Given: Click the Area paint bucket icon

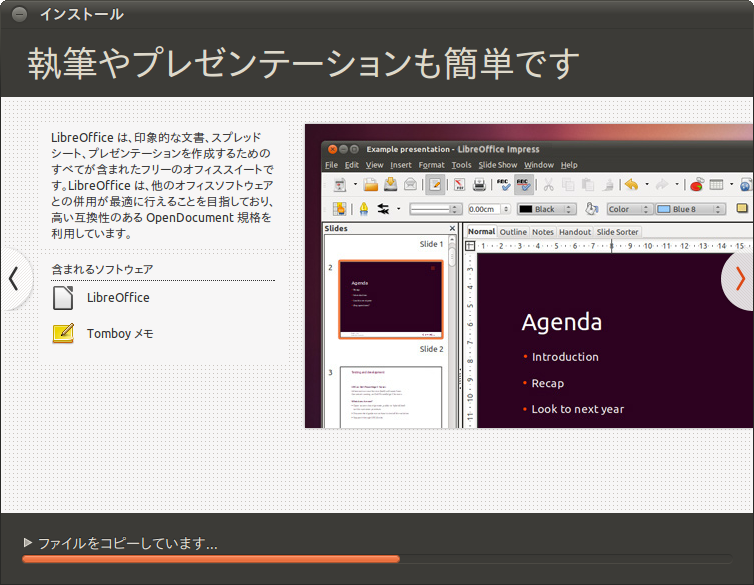Looking at the screenshot, I should tap(591, 209).
